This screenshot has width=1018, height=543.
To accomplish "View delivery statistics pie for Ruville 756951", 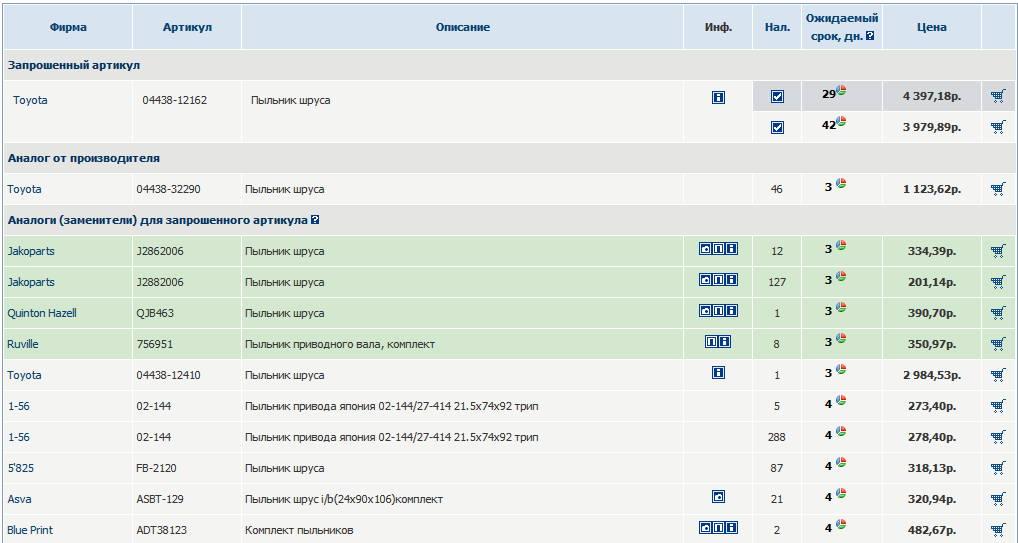I will pos(841,342).
